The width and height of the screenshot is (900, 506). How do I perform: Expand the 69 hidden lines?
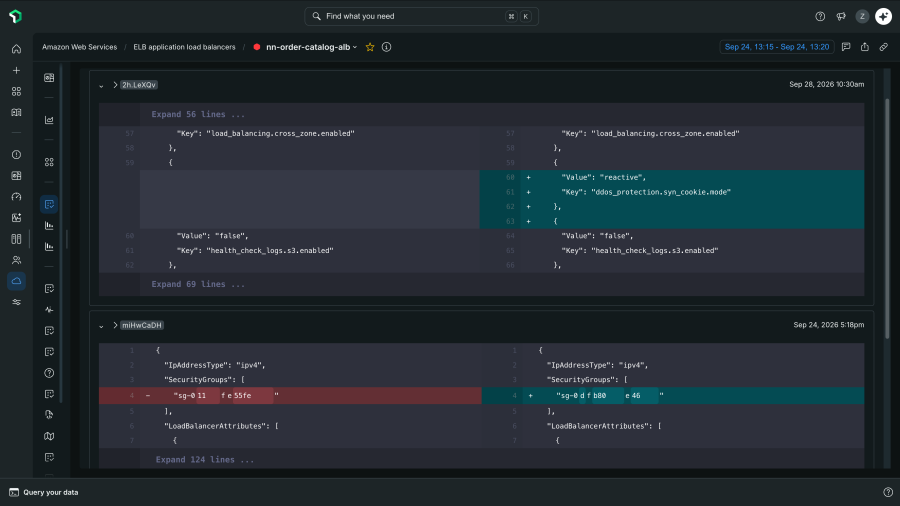coord(198,284)
